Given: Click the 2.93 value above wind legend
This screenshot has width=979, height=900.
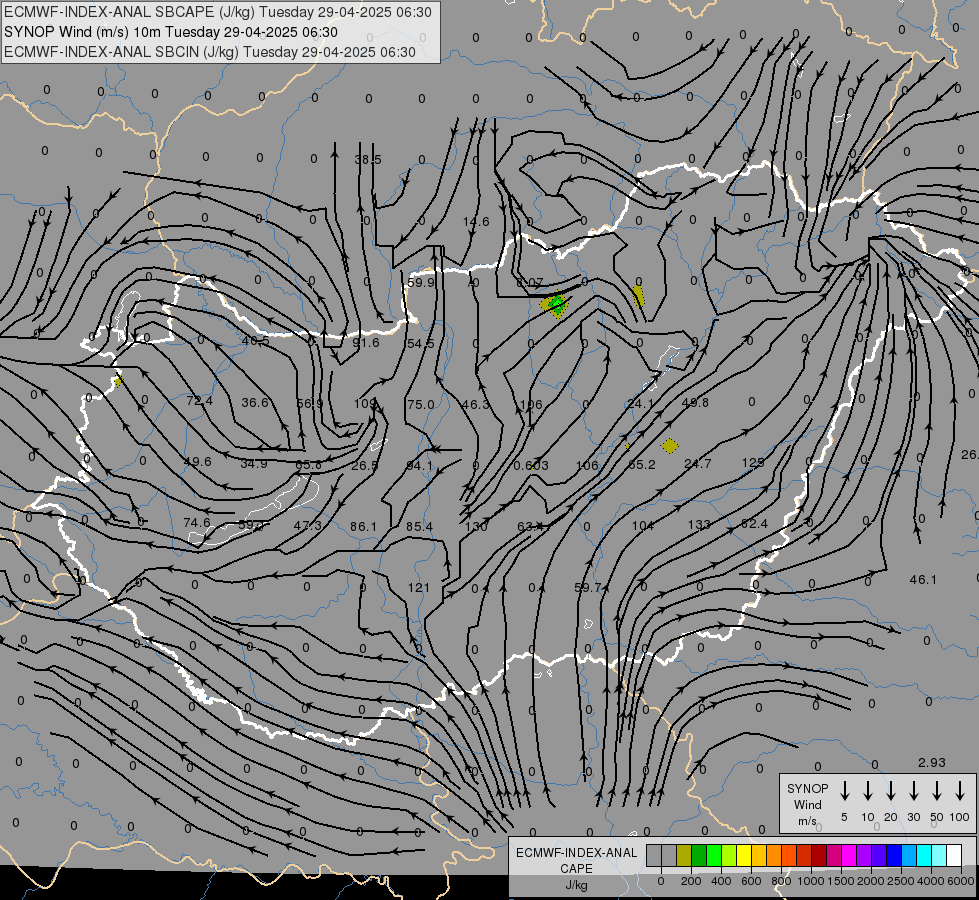Looking at the screenshot, I should pos(932,763).
